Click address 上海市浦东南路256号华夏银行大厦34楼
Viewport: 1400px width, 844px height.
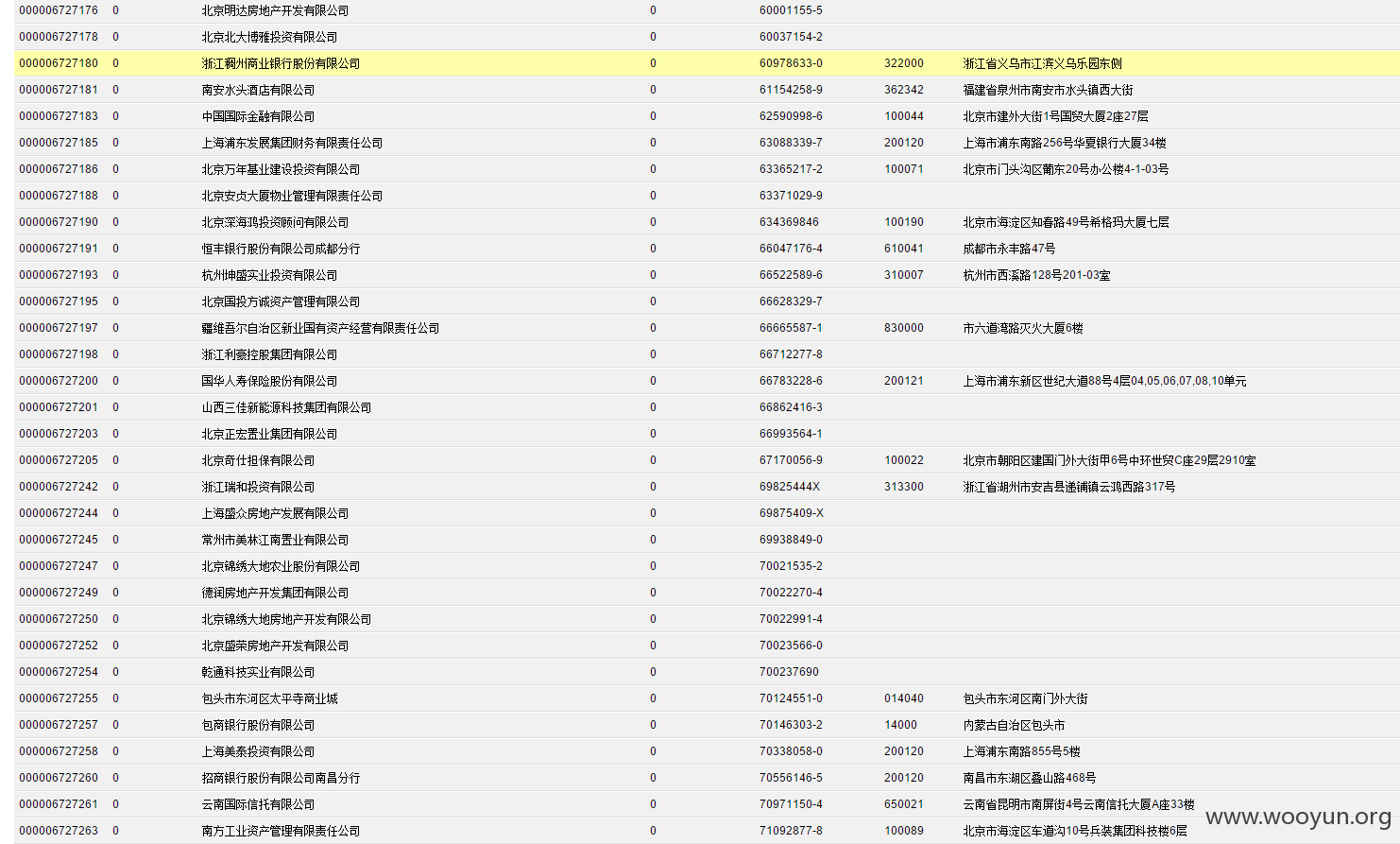1065,143
